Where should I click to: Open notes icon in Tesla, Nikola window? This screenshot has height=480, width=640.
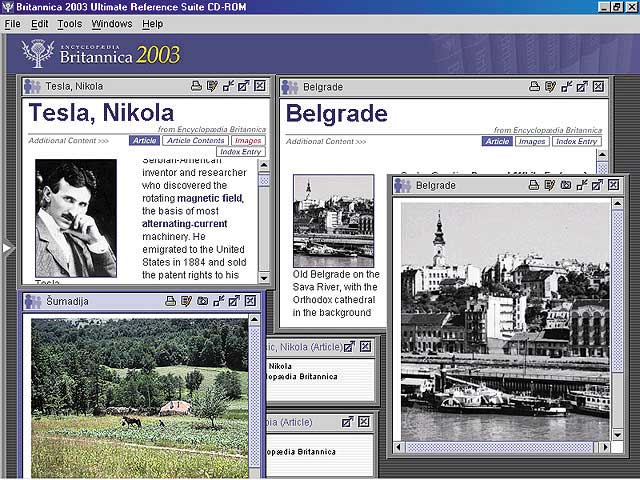pyautogui.click(x=212, y=86)
